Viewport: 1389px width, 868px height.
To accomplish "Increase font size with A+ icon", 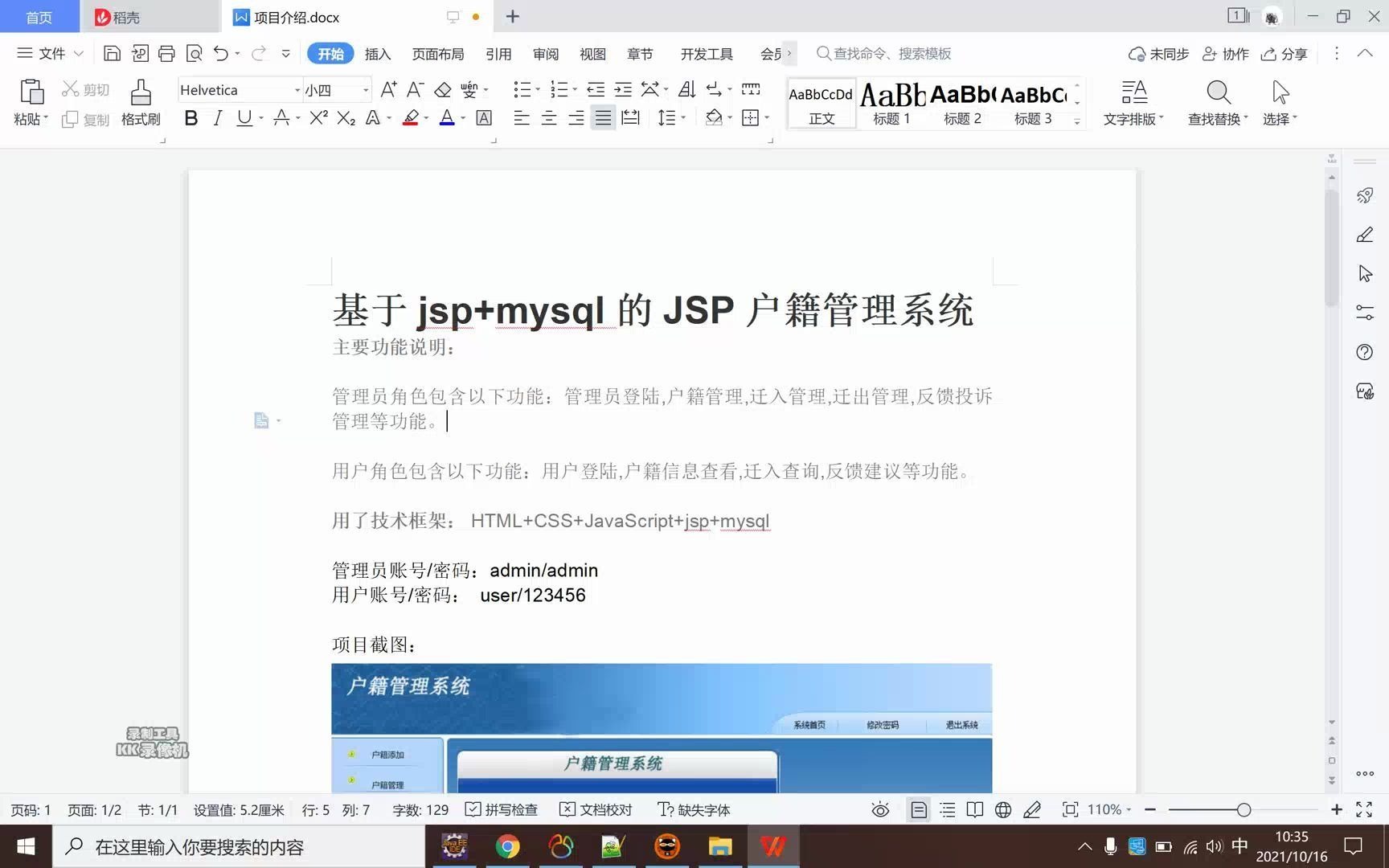I will tap(388, 89).
